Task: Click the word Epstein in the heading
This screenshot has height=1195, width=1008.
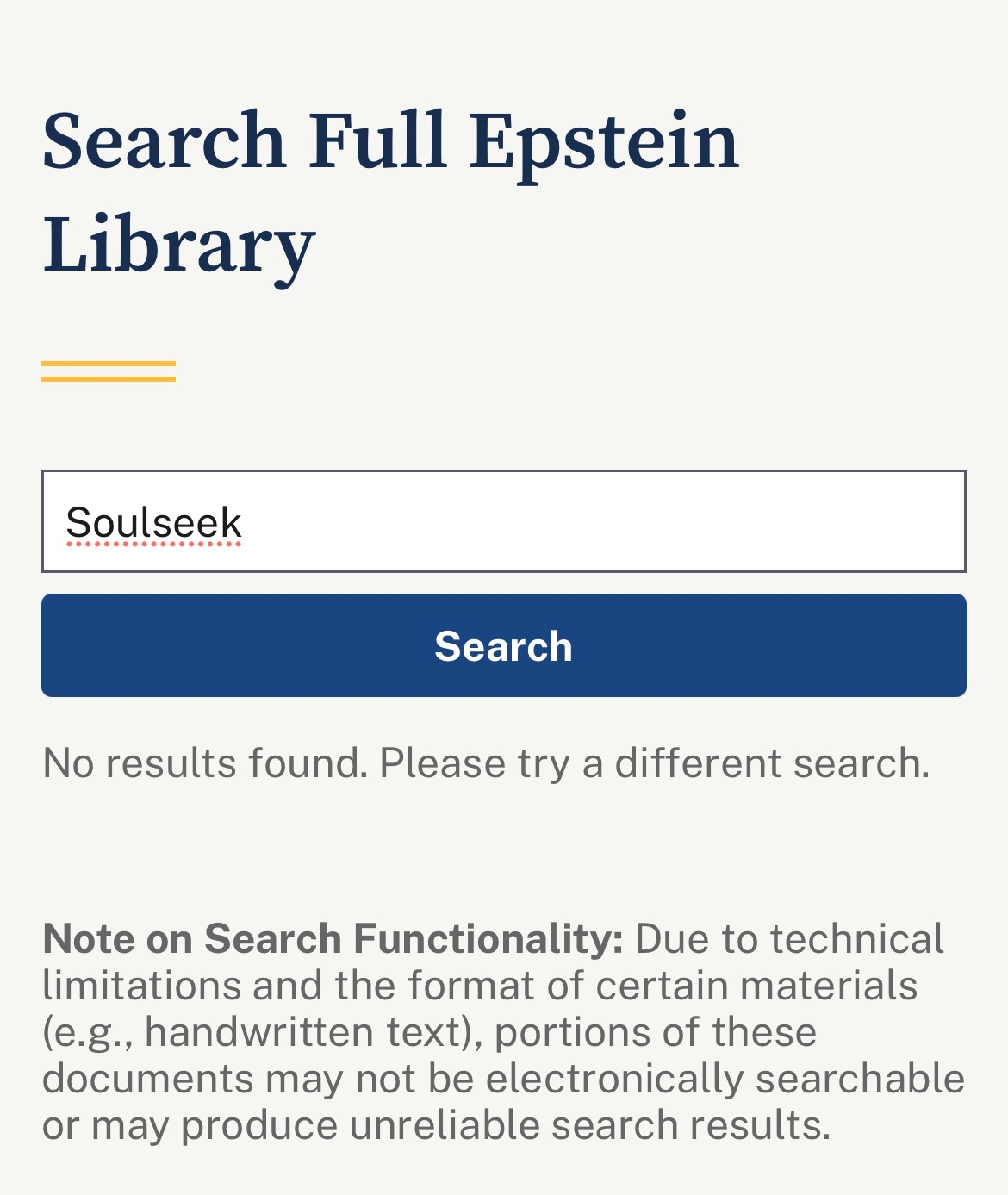Action: click(605, 140)
